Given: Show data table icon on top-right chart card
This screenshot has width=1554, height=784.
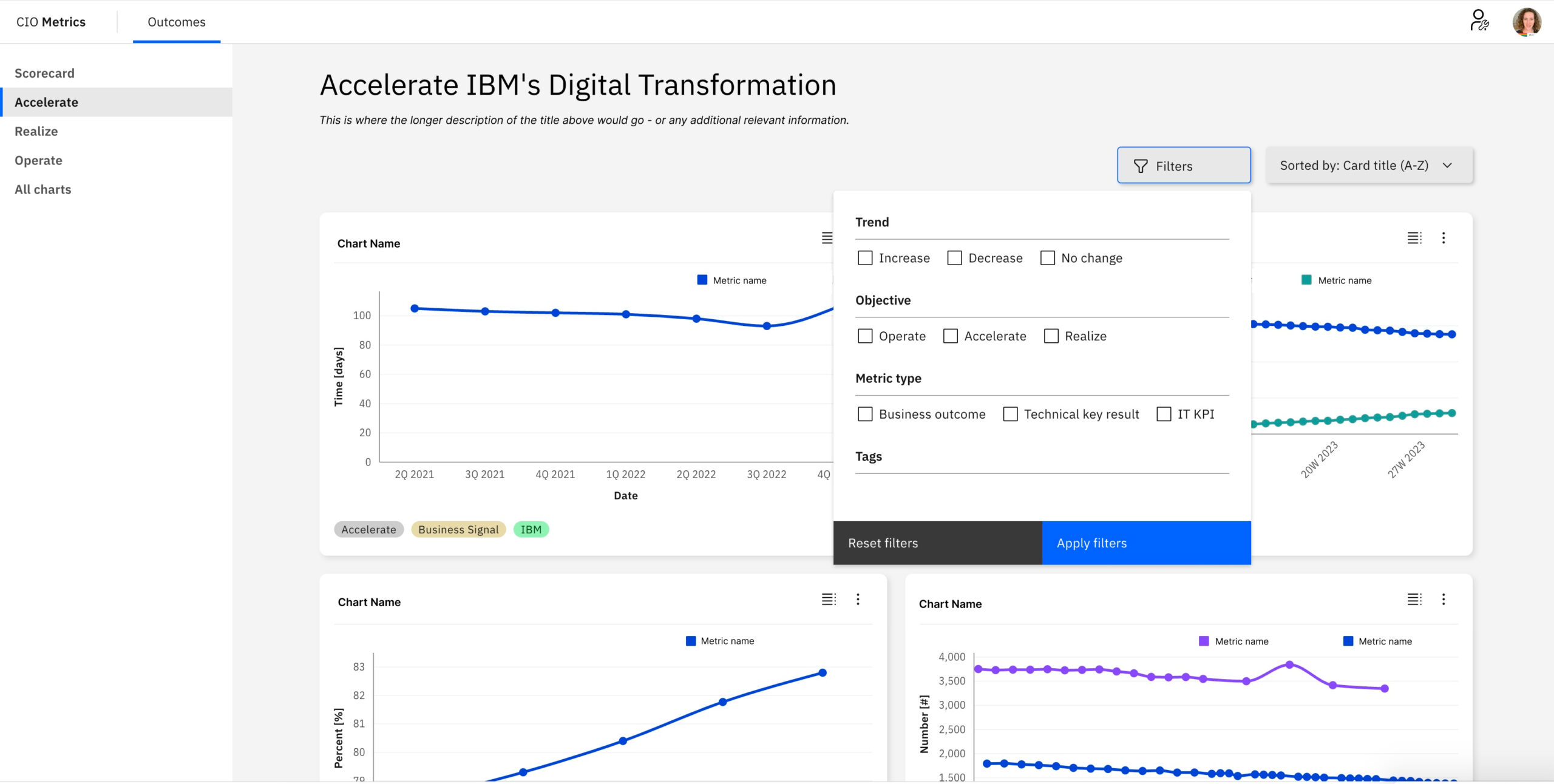Looking at the screenshot, I should [1414, 238].
